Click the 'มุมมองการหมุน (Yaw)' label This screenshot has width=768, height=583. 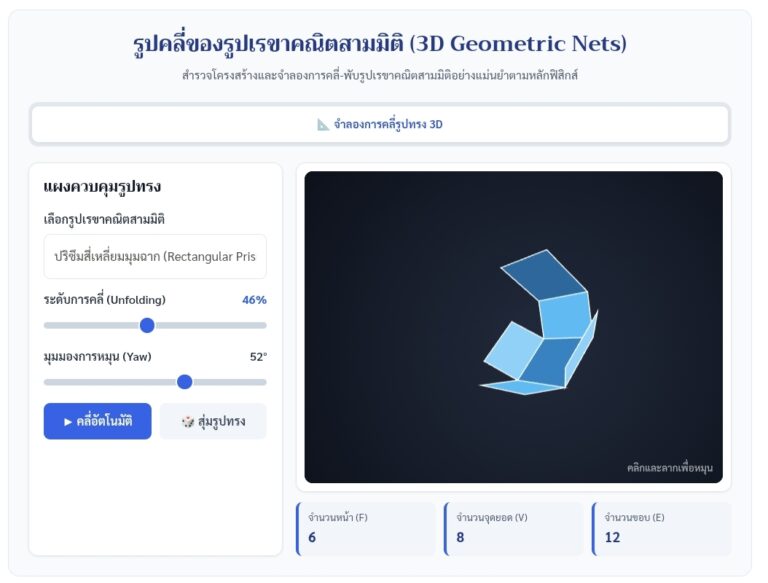[x=97, y=356]
